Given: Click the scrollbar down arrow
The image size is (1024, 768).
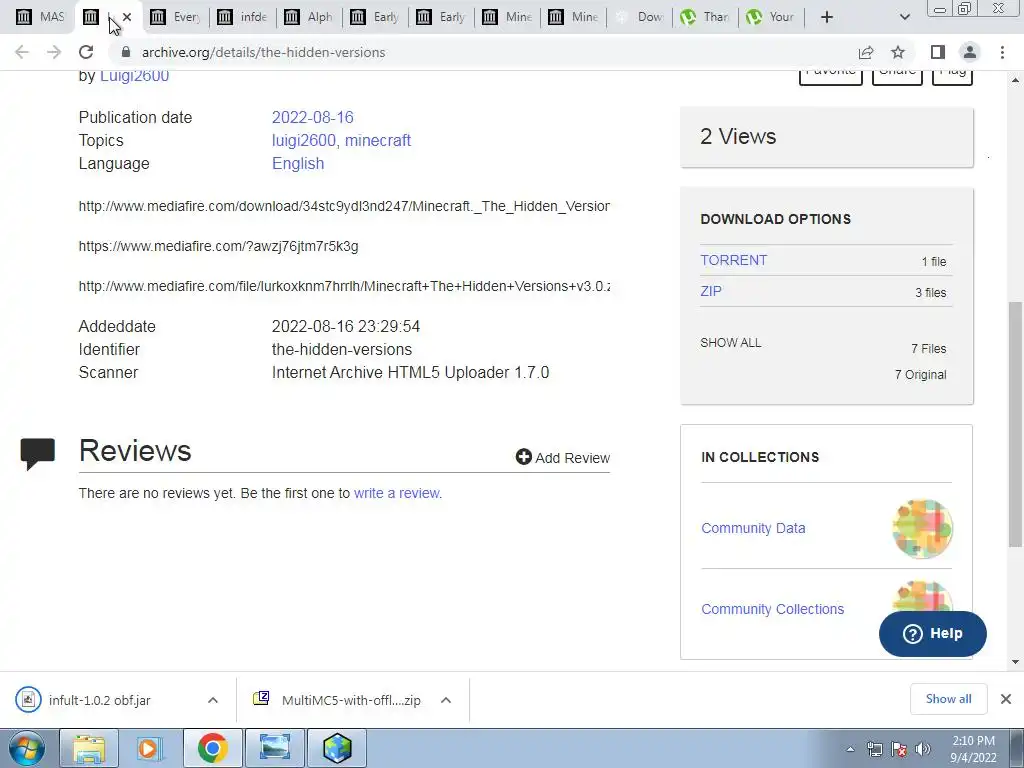Looking at the screenshot, I should coord(1015,662).
